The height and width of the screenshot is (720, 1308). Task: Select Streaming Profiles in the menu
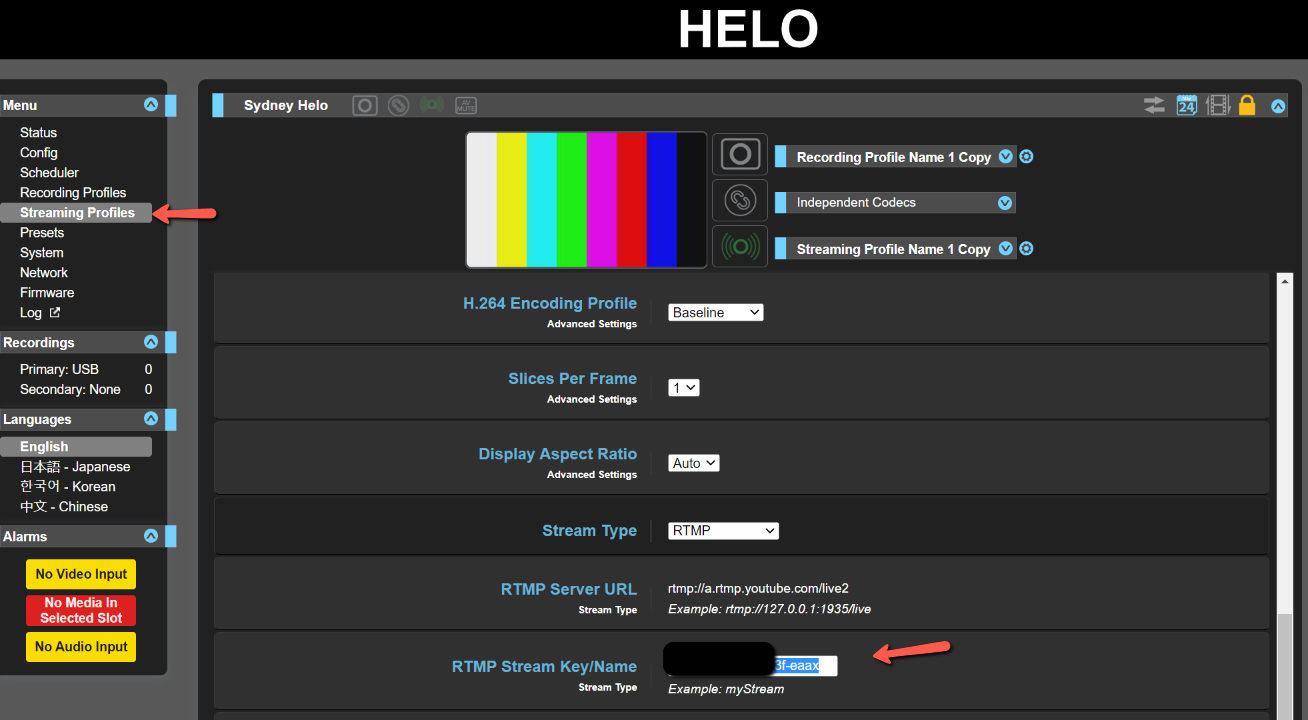76,212
